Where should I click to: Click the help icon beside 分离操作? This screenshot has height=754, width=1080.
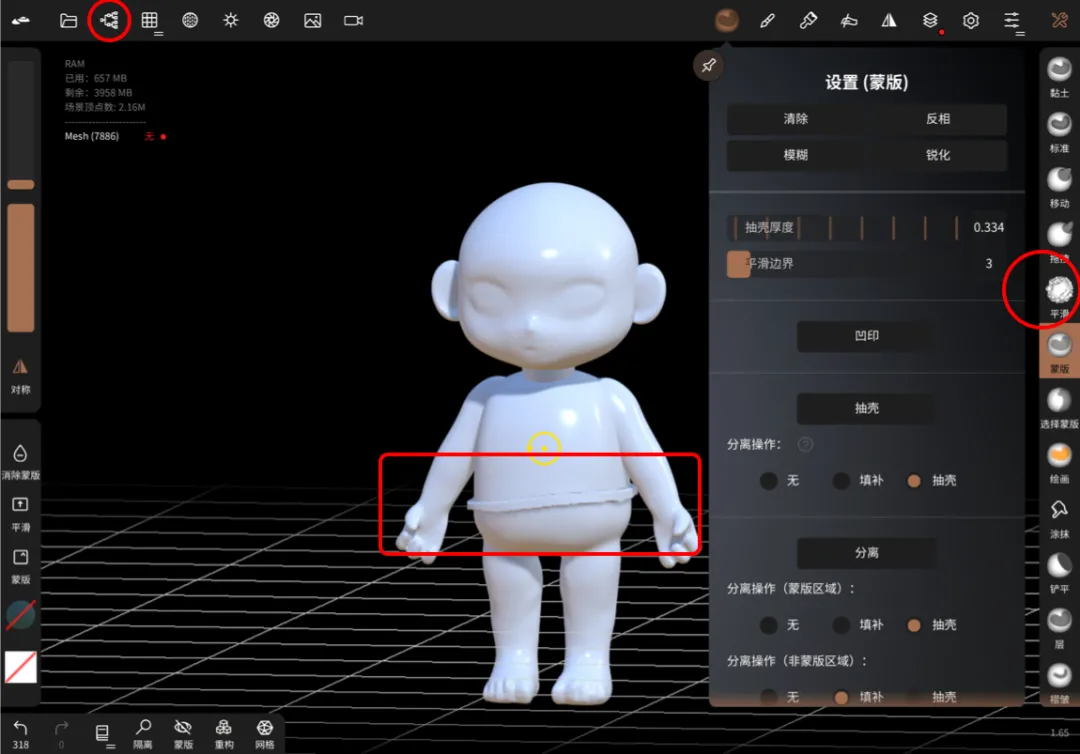click(805, 445)
